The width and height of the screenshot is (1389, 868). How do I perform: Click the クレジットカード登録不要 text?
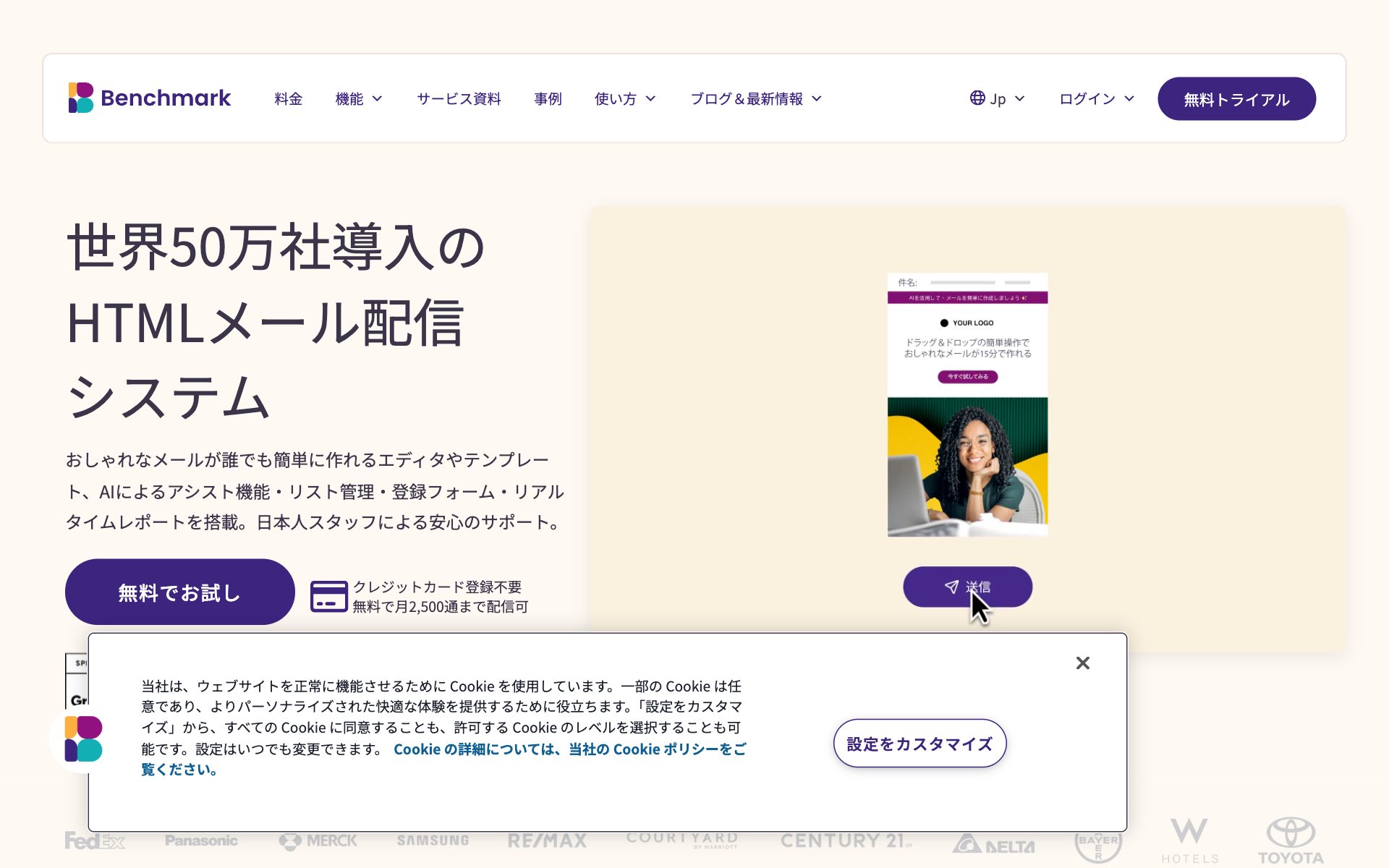coord(437,587)
